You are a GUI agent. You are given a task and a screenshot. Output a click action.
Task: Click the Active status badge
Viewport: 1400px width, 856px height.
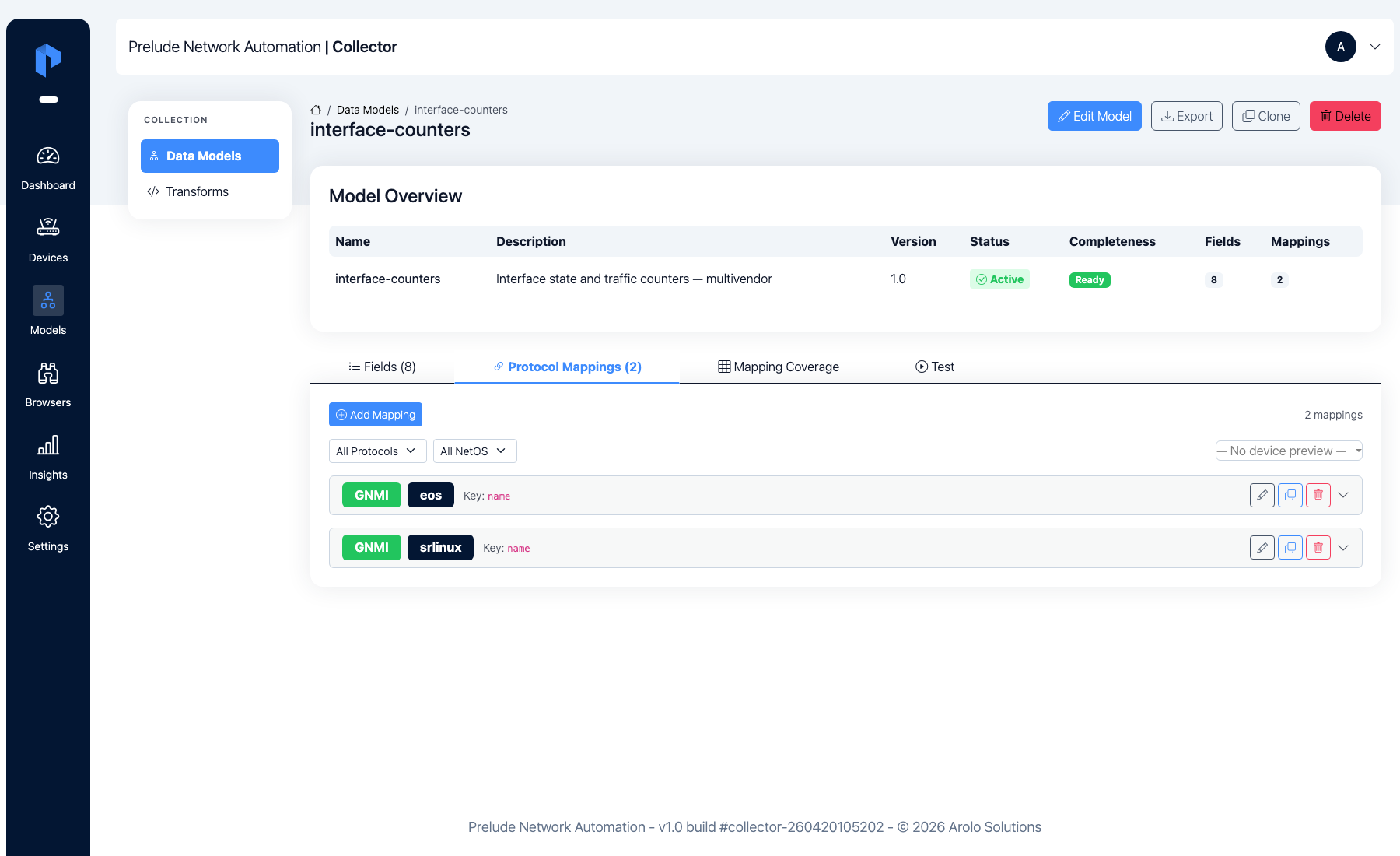point(999,279)
